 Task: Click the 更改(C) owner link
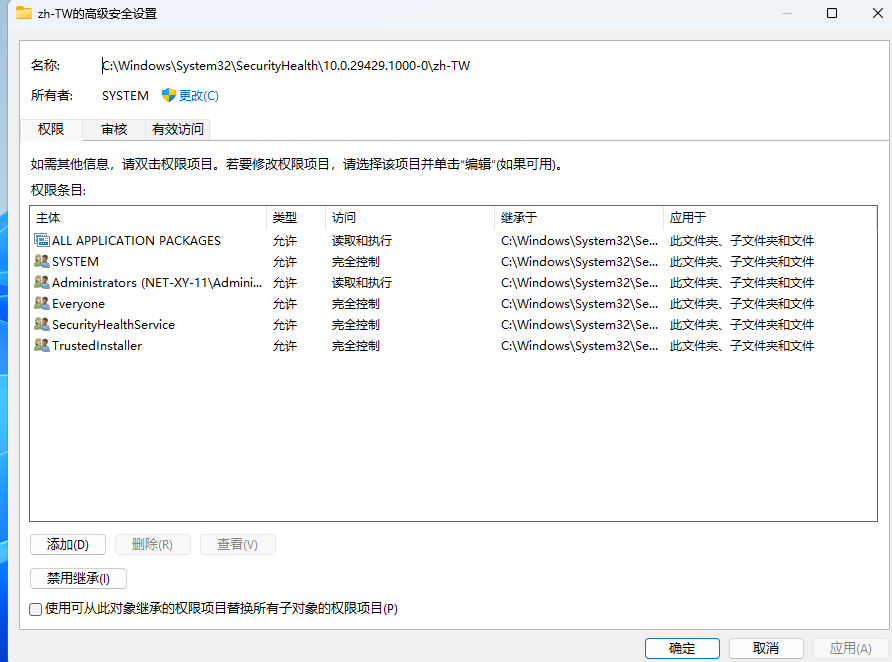tap(198, 96)
